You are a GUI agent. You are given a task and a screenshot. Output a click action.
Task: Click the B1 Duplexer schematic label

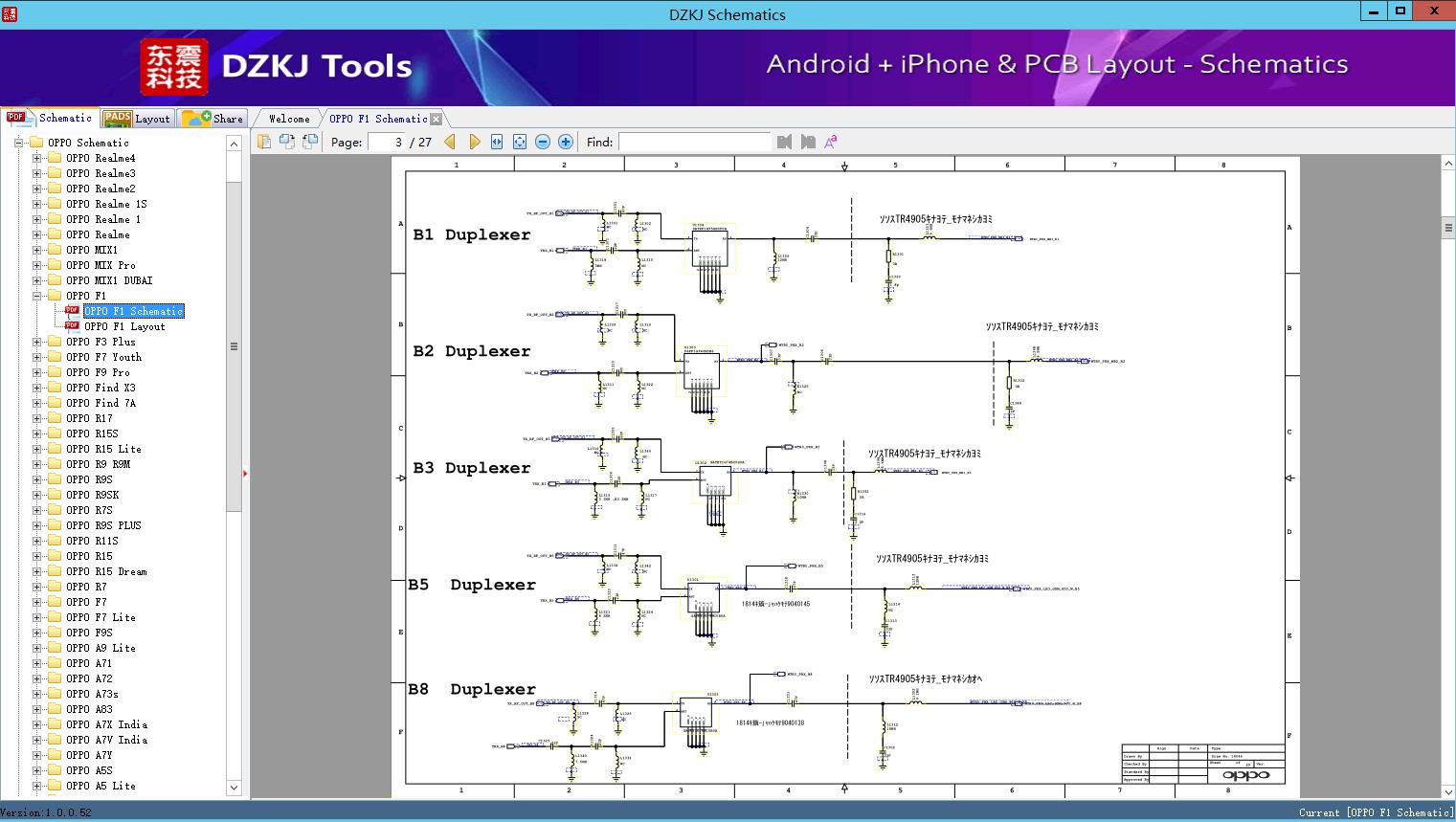coord(471,234)
